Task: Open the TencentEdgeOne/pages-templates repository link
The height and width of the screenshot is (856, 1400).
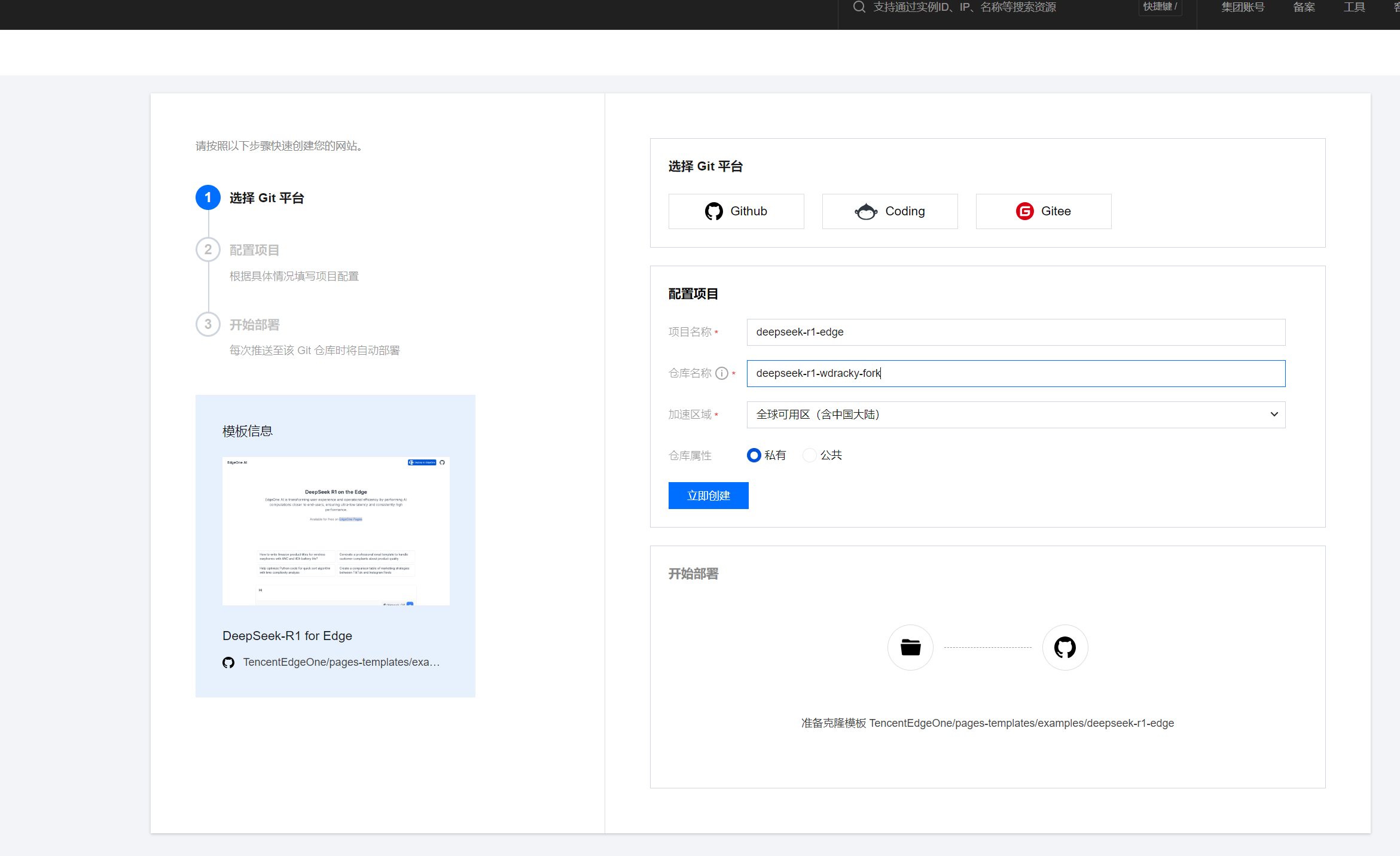Action: click(341, 662)
